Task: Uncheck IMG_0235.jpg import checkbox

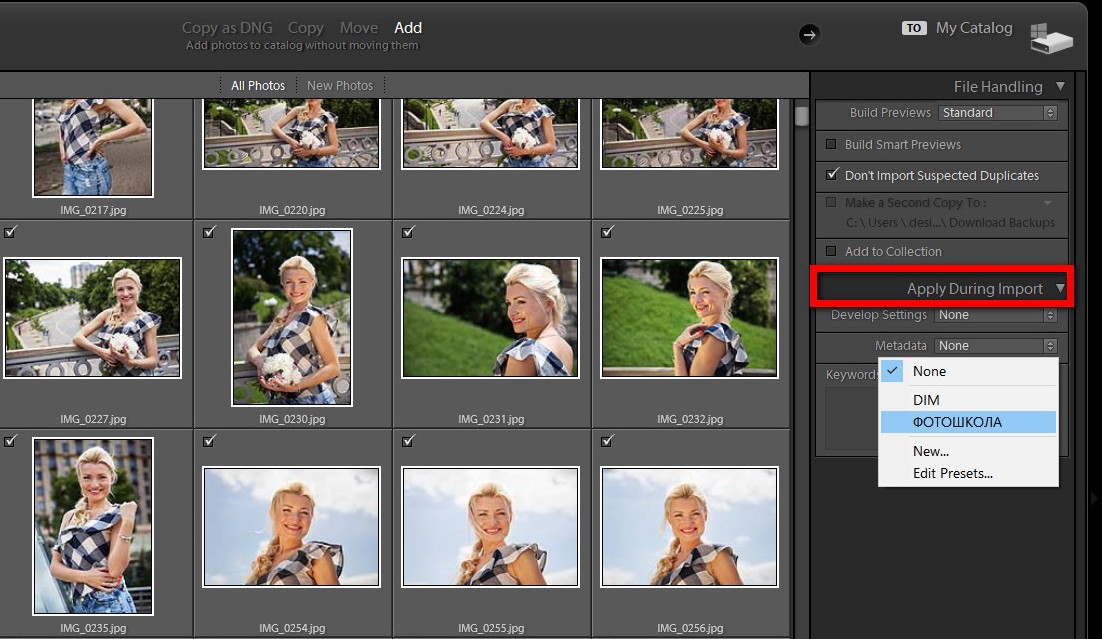Action: tap(10, 441)
